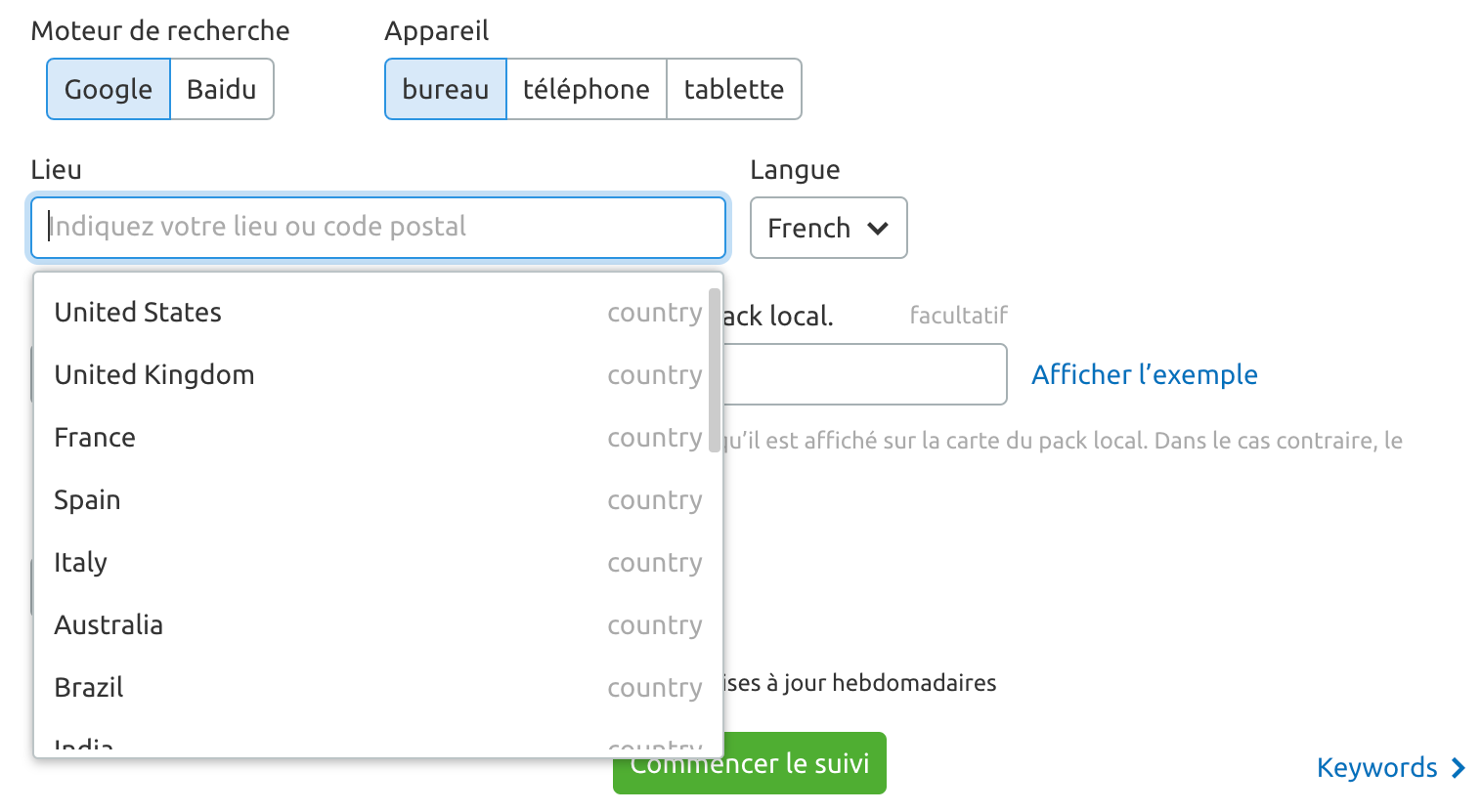Pick Brazil from the country list
1482x812 pixels.
[x=89, y=688]
